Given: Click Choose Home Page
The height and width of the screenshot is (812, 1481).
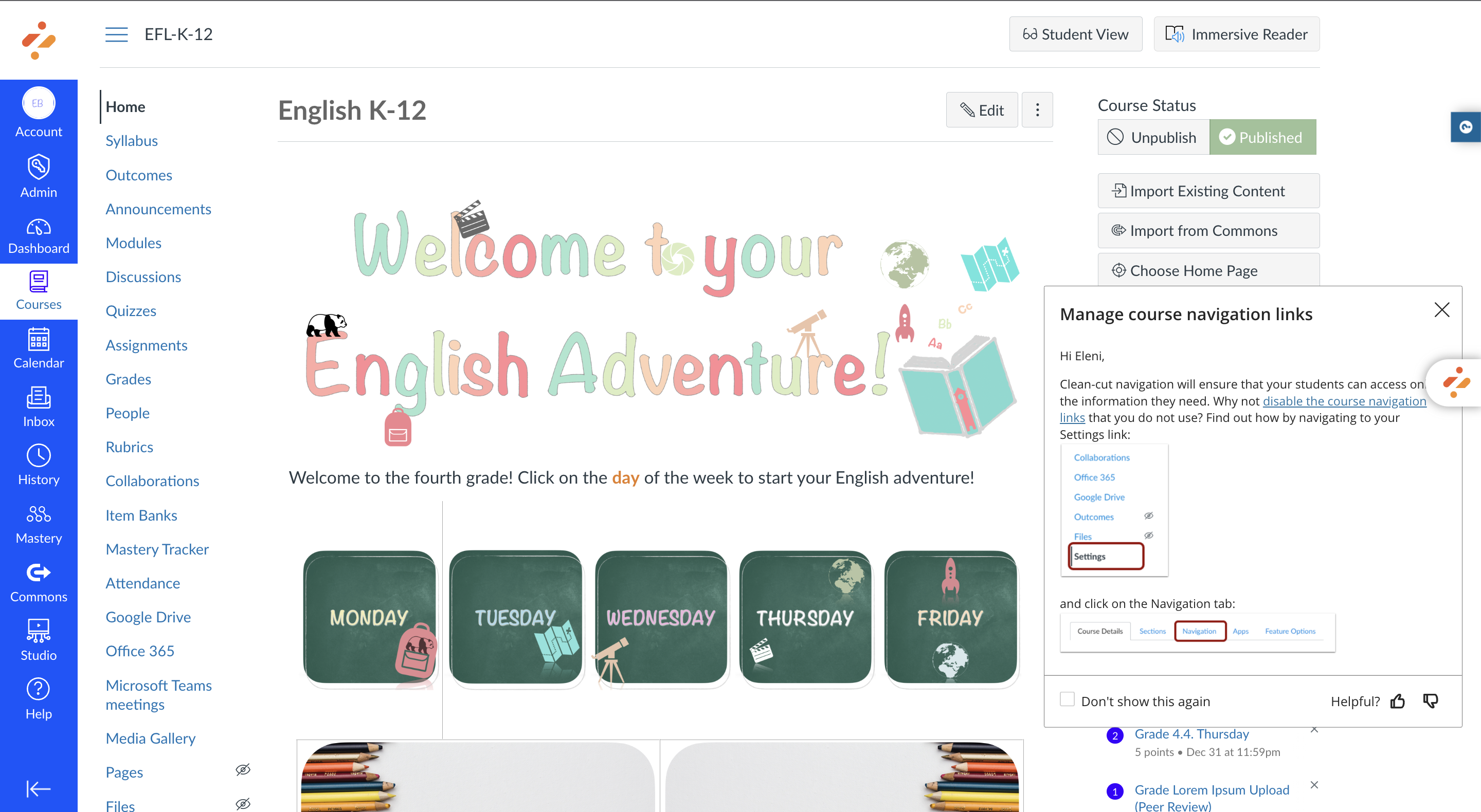Looking at the screenshot, I should pos(1208,269).
